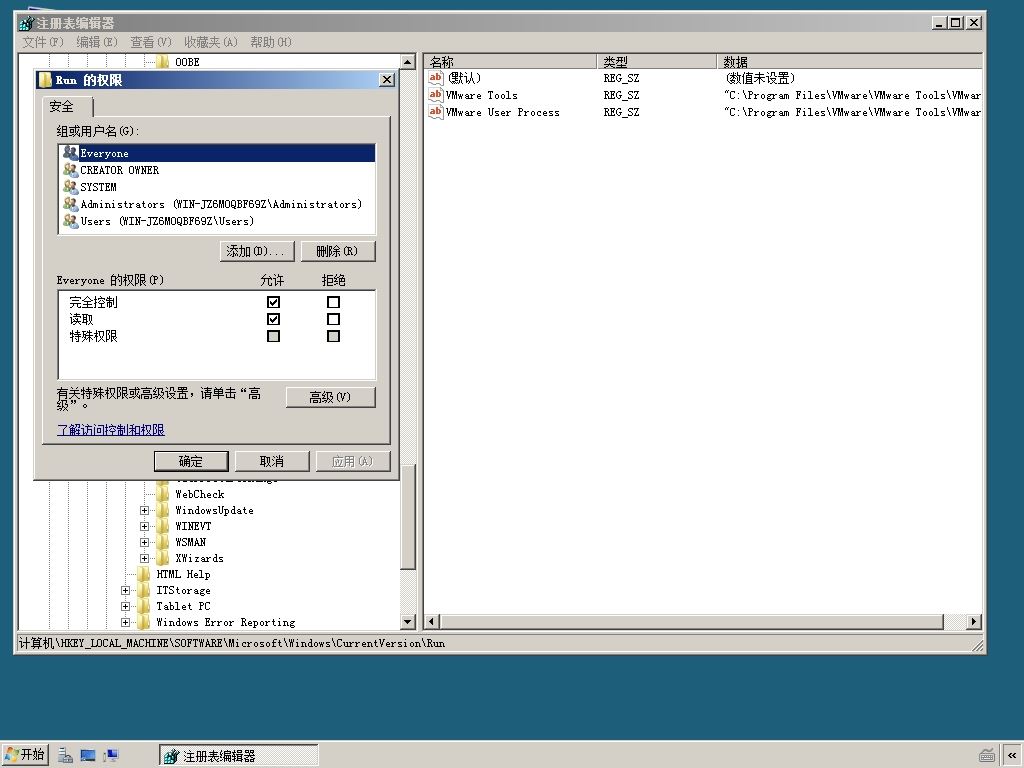Screen dimensions: 1024x768
Task: Click the Run permissions dialog folder icon
Action: click(45, 80)
